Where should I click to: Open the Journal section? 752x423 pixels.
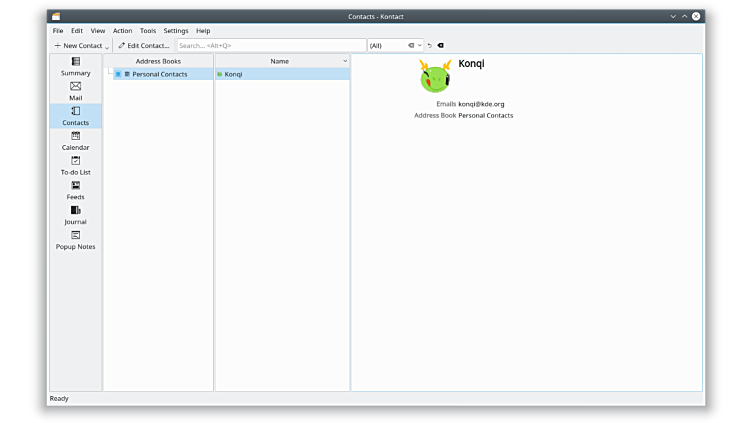coord(75,215)
